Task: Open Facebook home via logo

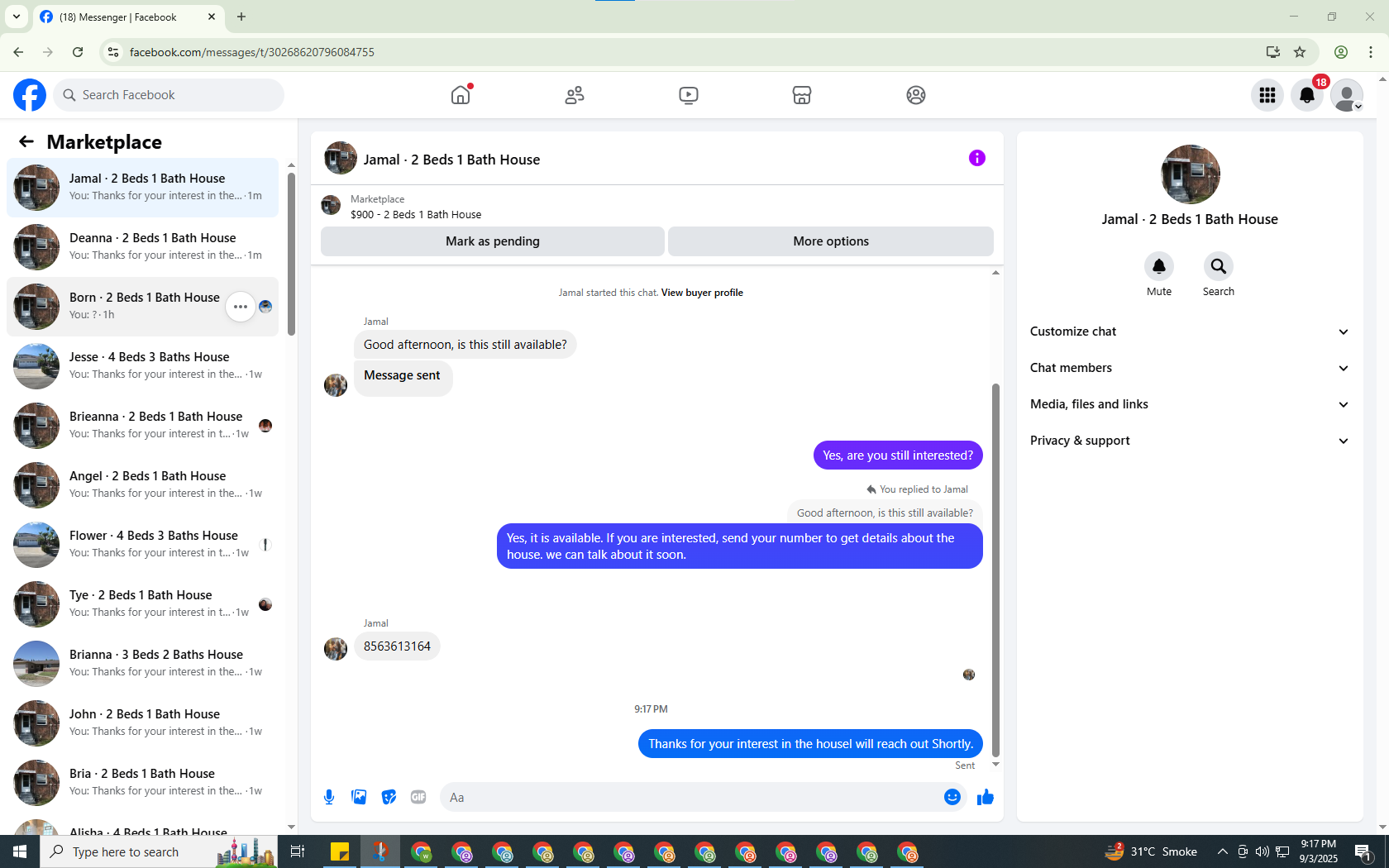Action: pyautogui.click(x=30, y=95)
